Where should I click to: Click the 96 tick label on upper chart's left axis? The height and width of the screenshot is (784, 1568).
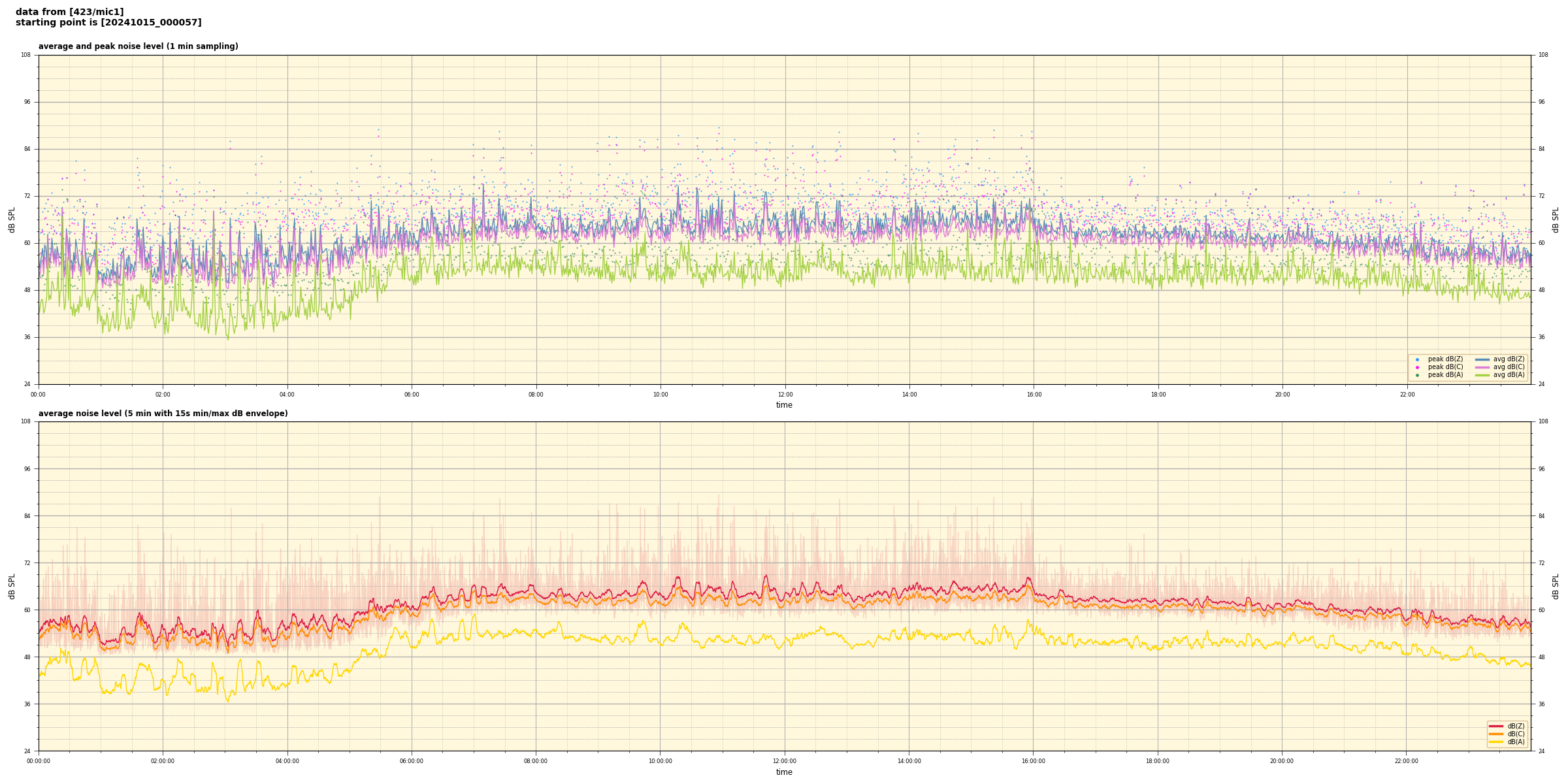(x=26, y=102)
